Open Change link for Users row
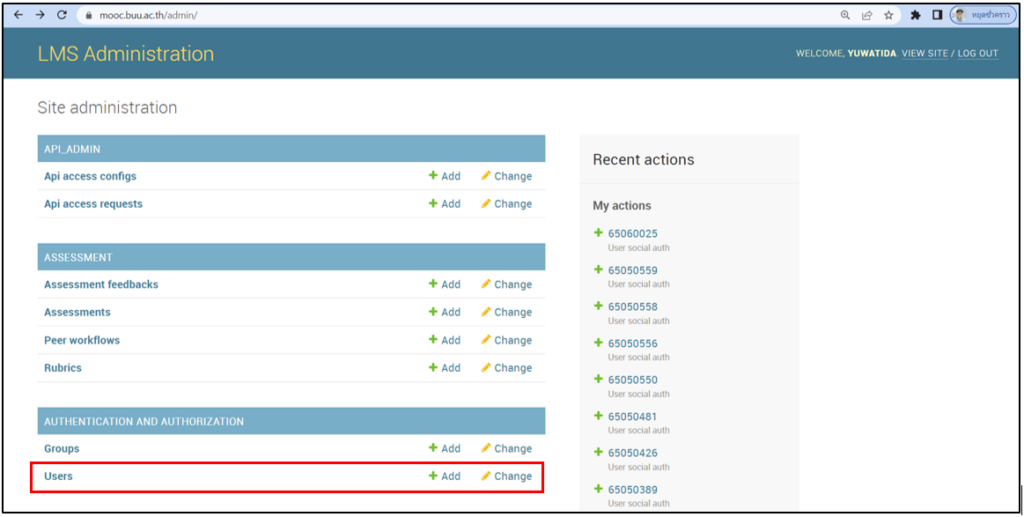 point(506,476)
